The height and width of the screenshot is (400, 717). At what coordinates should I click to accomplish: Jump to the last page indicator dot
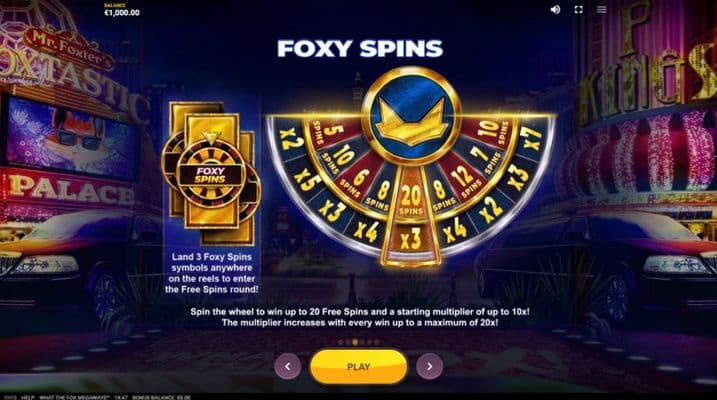377,342
